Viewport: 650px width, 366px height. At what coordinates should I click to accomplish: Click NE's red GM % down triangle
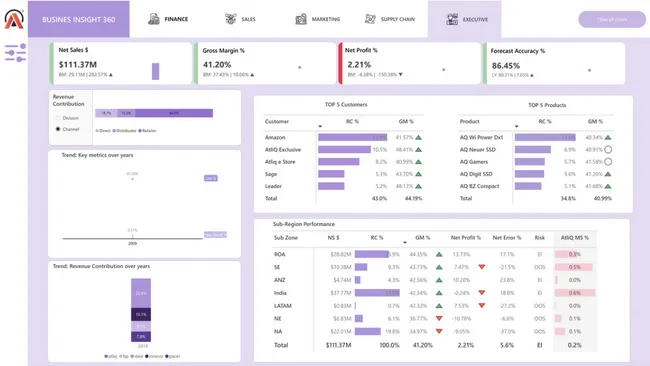point(439,318)
